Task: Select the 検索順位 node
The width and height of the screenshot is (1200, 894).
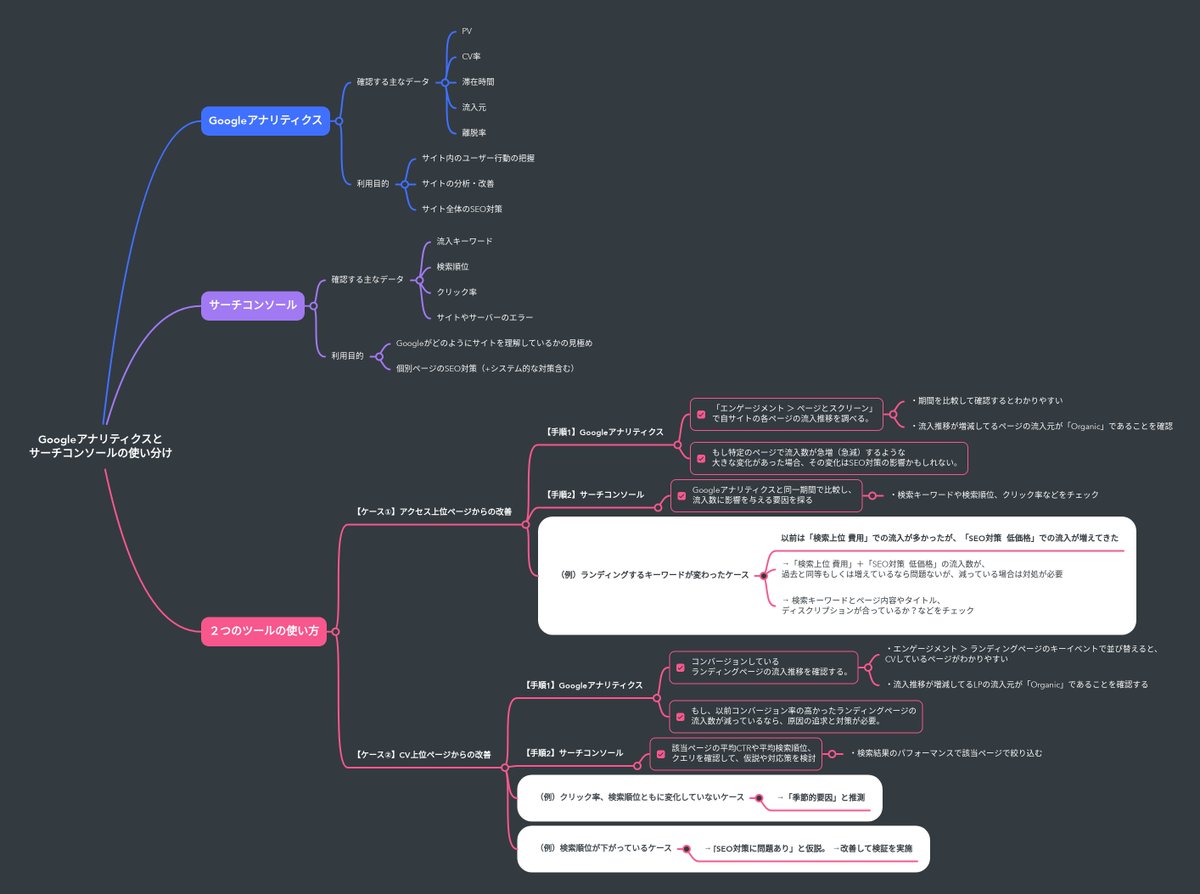Action: point(453,267)
